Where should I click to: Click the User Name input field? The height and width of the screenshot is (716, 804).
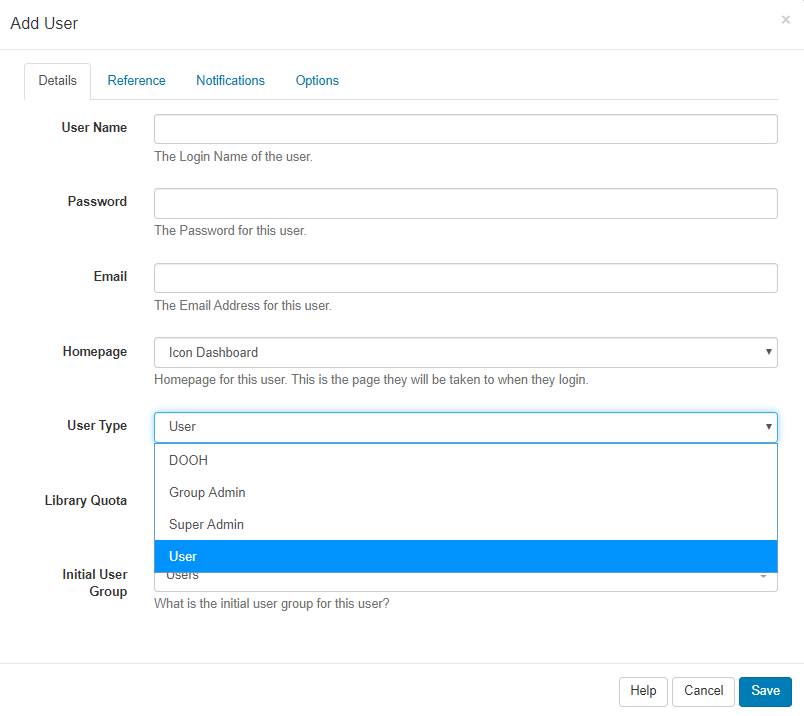(465, 129)
